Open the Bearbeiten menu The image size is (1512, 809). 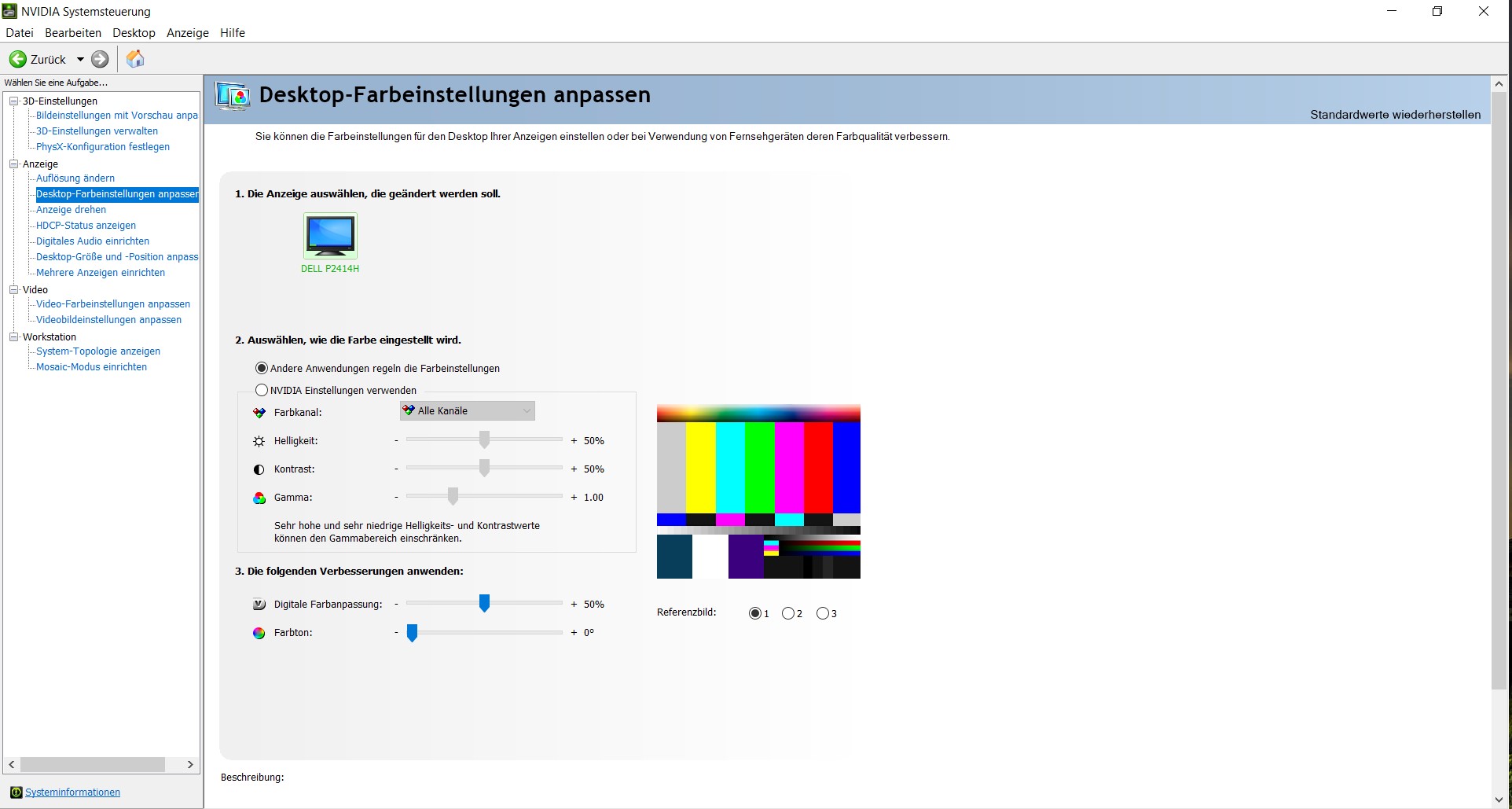pyautogui.click(x=73, y=33)
